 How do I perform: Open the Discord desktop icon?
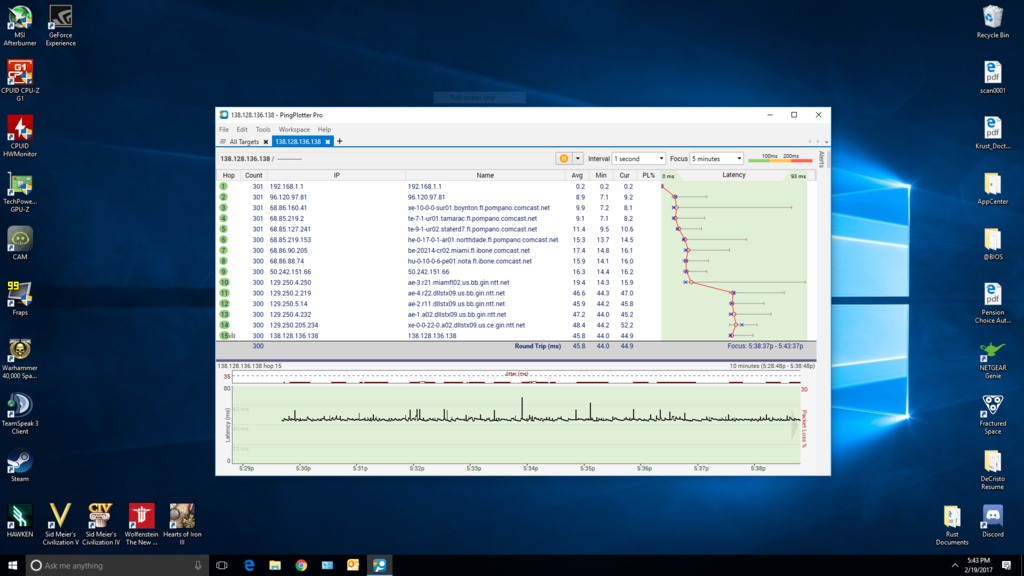pos(993,521)
